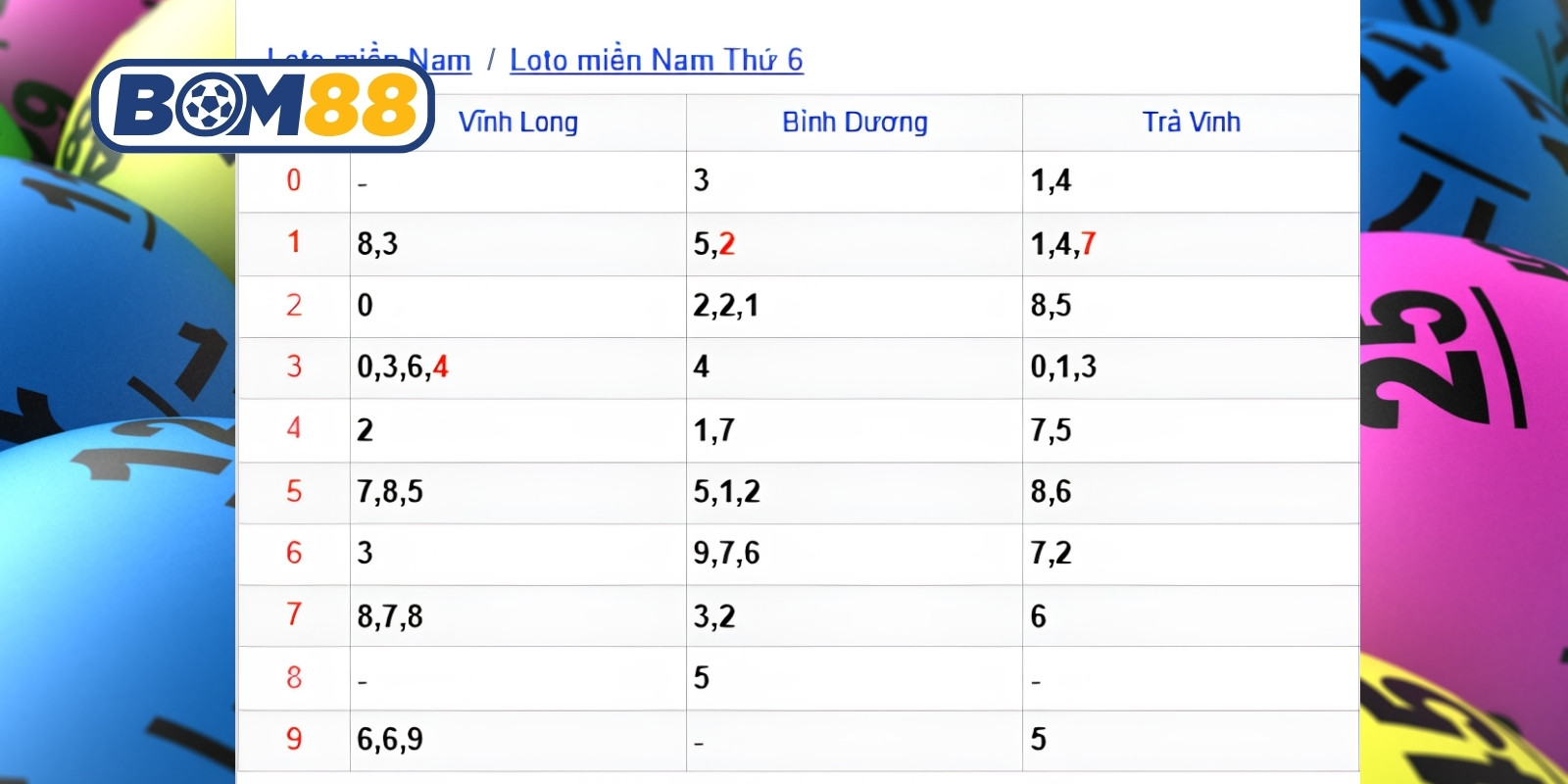1568x784 pixels.
Task: Select the Trà Vinh column header
Action: [x=1191, y=122]
